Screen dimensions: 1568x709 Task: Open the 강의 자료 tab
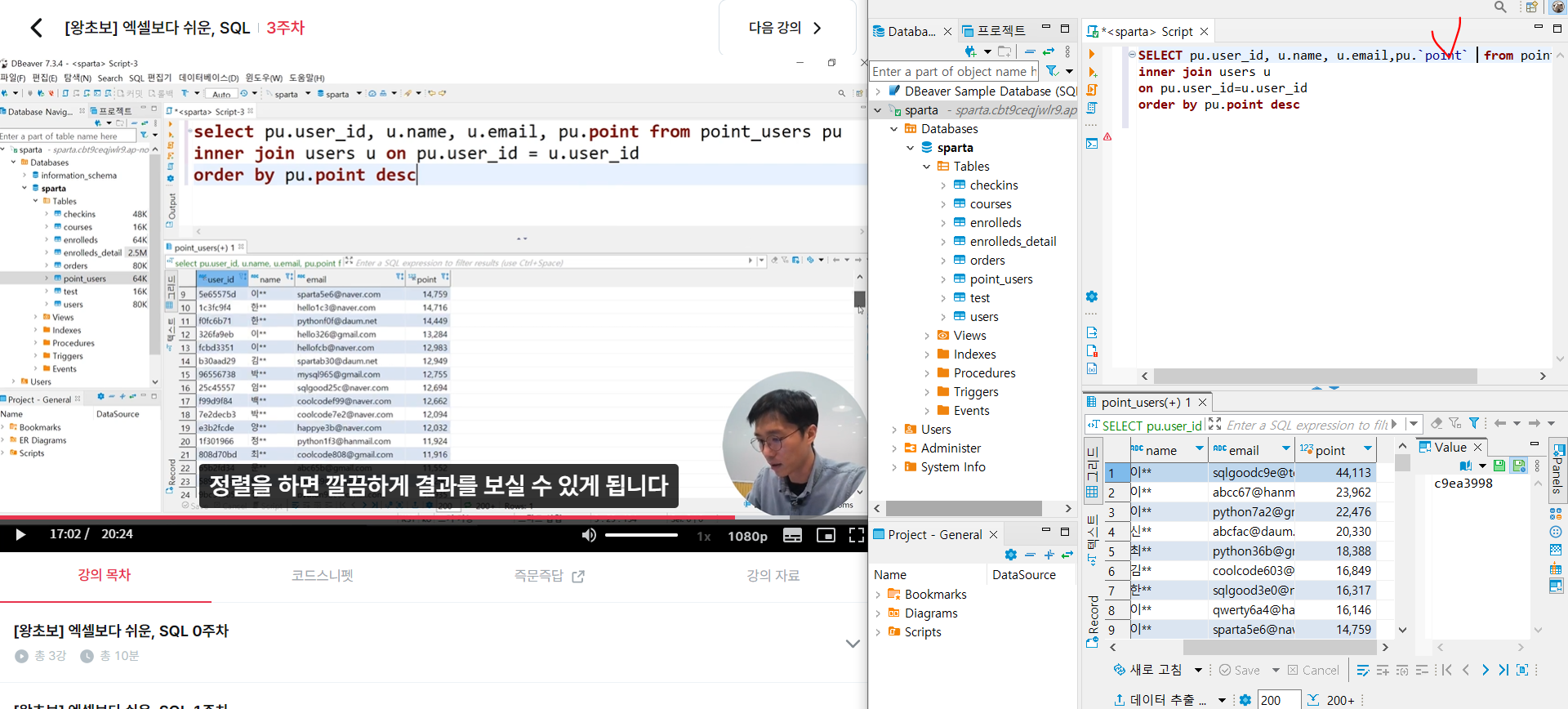773,576
